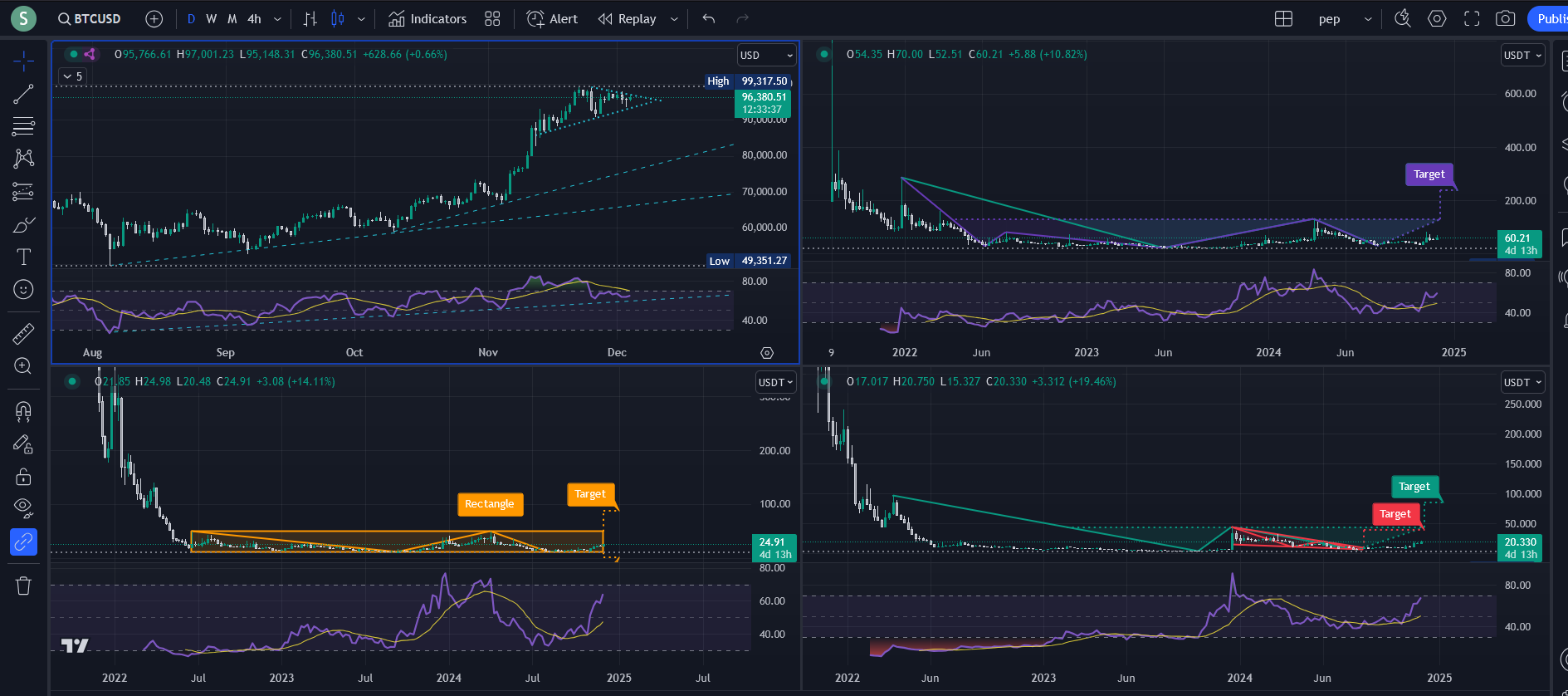Viewport: 1568px width, 696px height.
Task: Toggle hide all drawings eye icon
Action: (23, 508)
